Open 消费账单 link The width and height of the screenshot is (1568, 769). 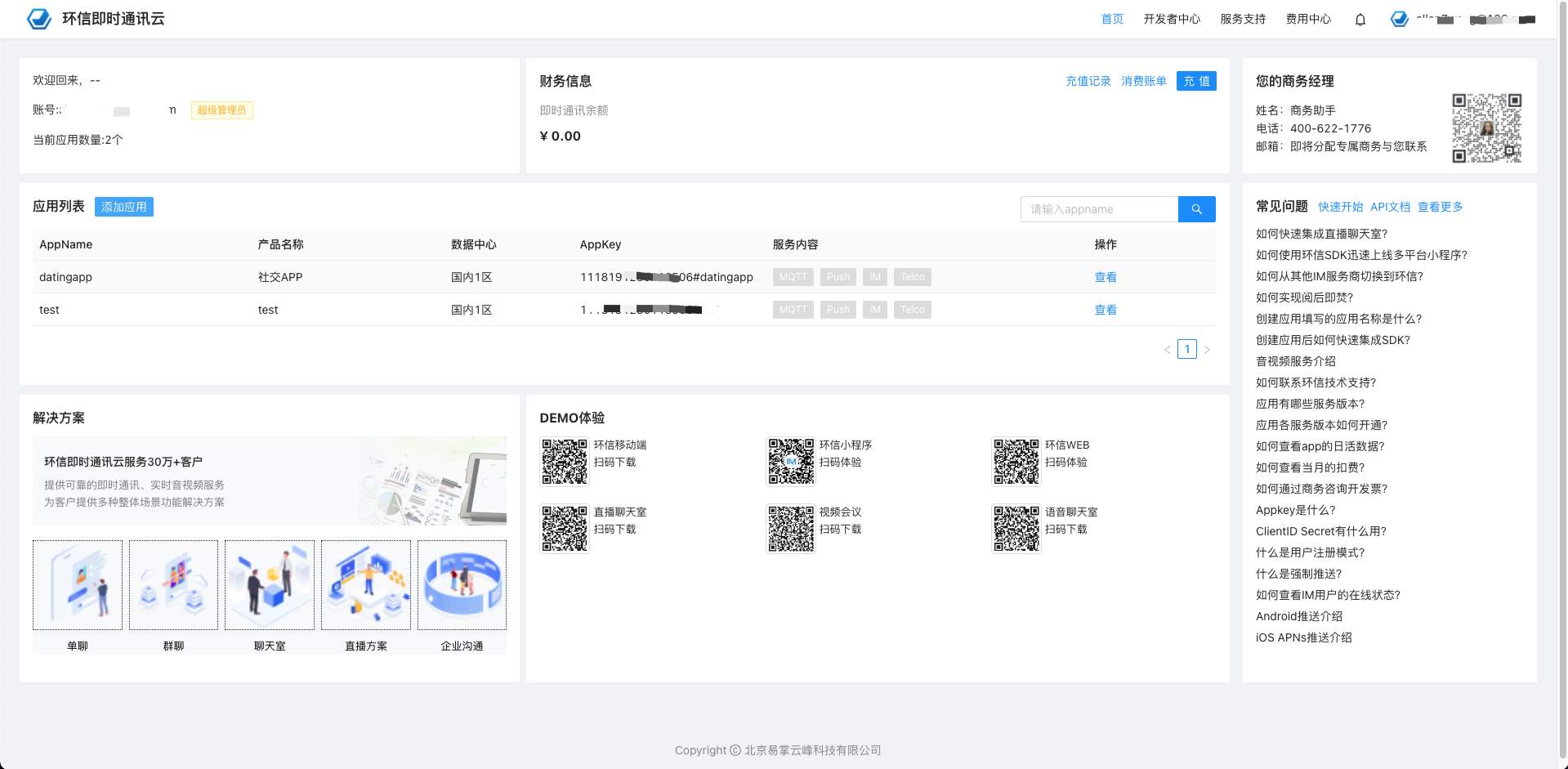[x=1144, y=81]
